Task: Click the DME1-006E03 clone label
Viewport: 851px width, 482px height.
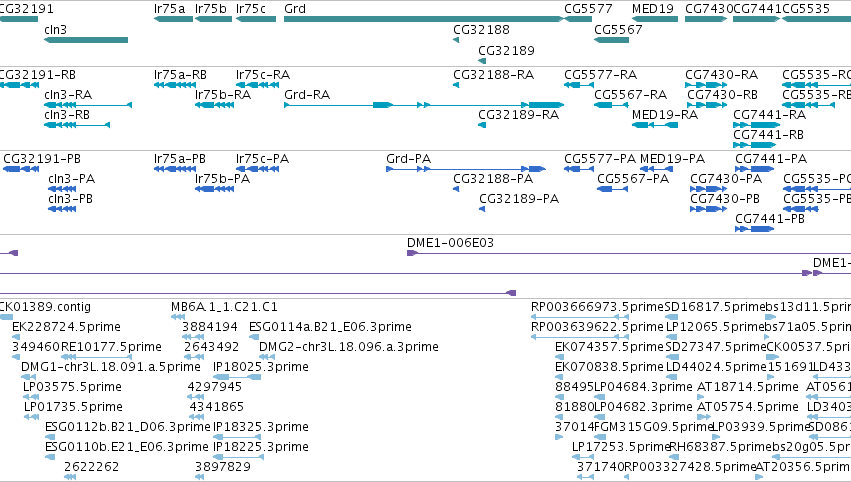Action: 450,243
